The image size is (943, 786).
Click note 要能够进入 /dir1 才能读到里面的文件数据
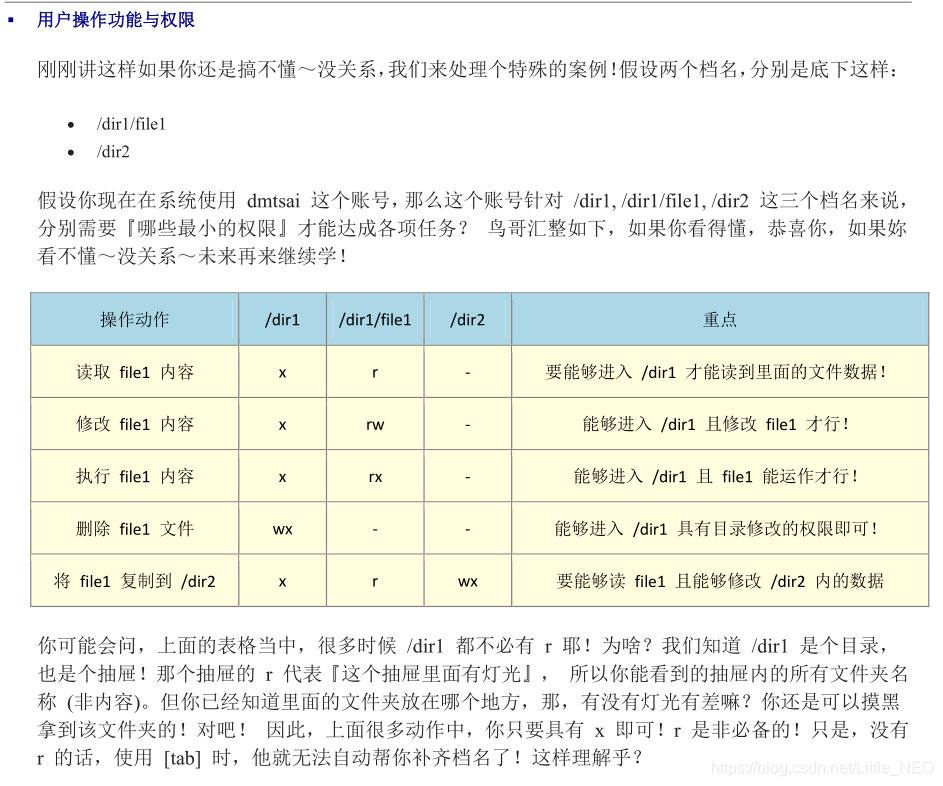tap(716, 372)
